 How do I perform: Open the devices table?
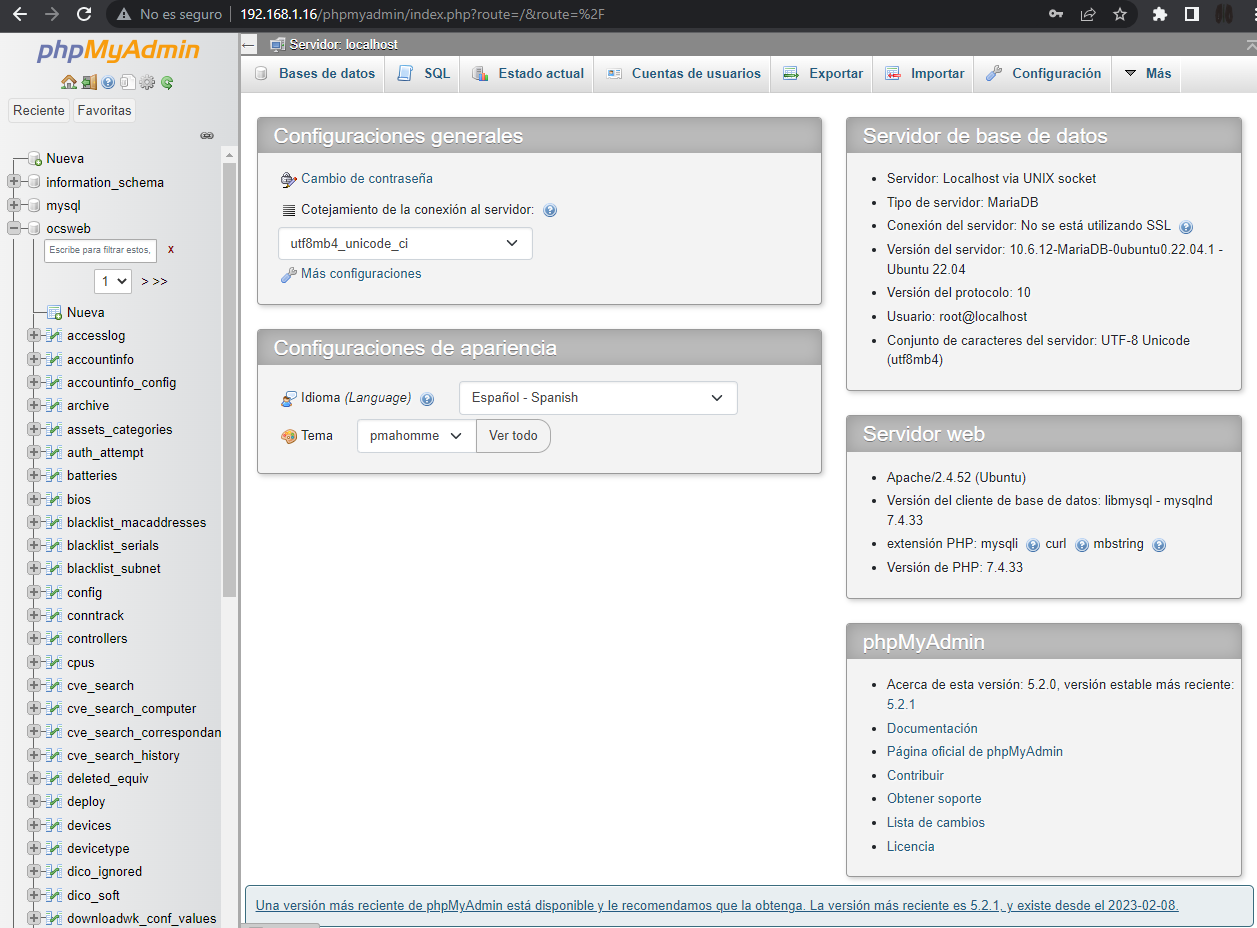pyautogui.click(x=89, y=826)
